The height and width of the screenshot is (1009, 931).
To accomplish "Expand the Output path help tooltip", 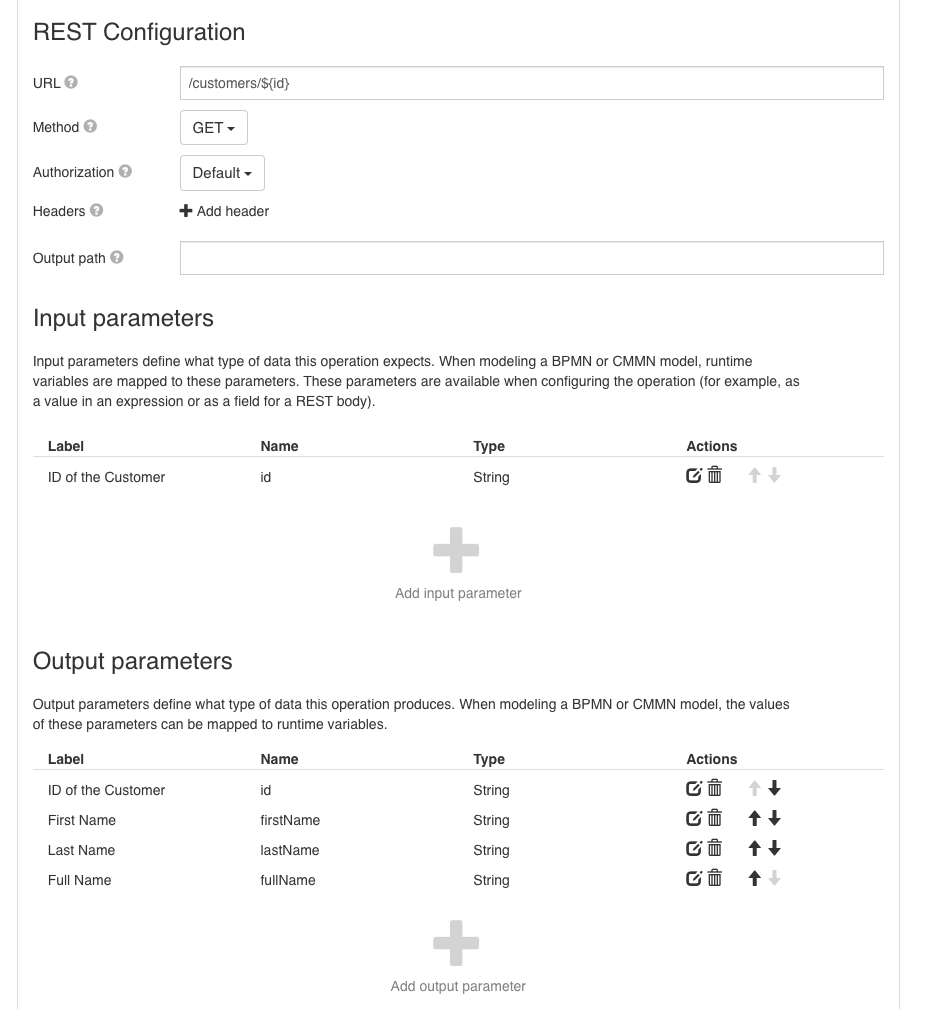I will point(118,257).
